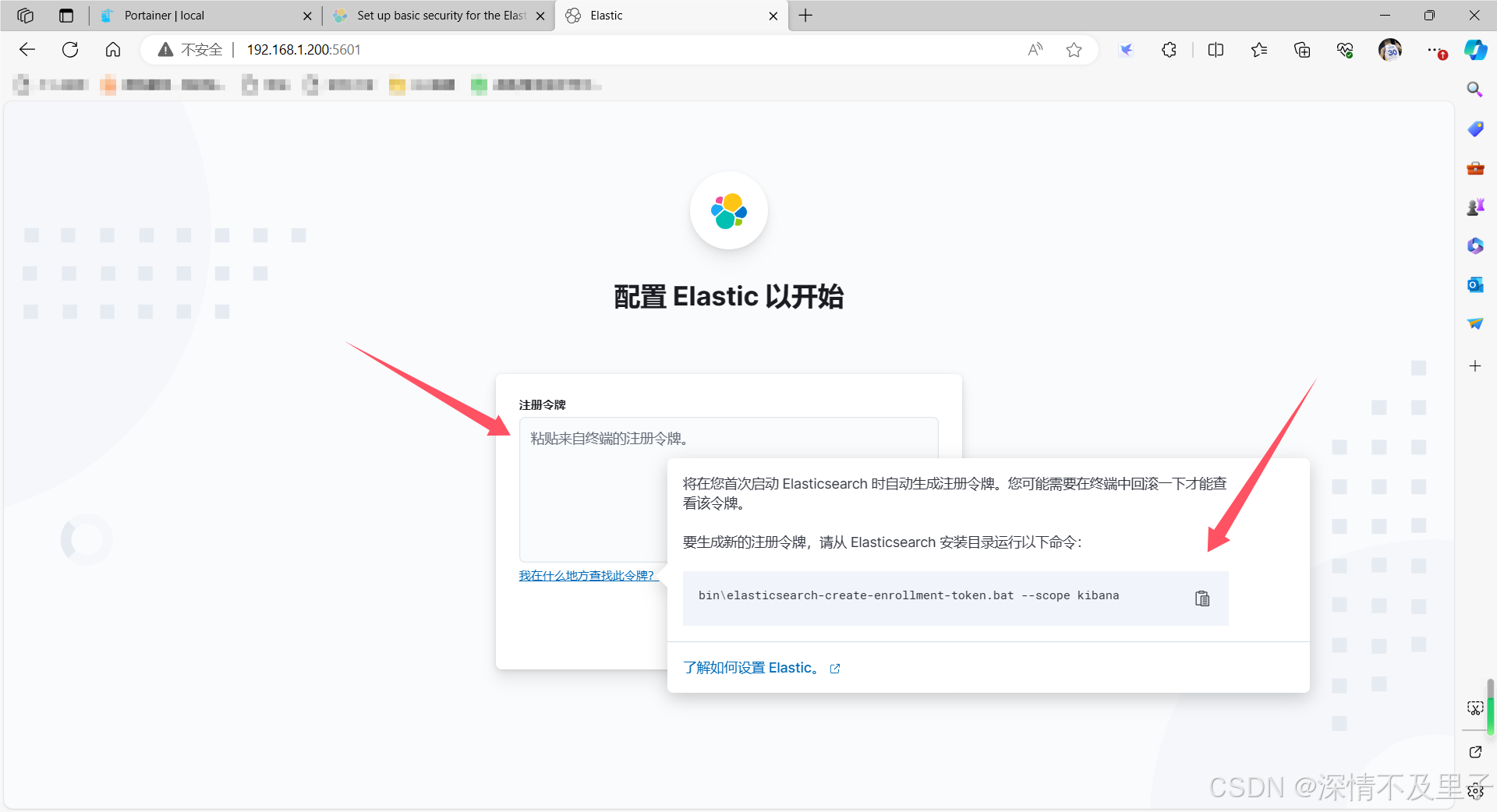This screenshot has width=1497, height=812.
Task: Open the sidebar search tool
Action: point(1474,90)
